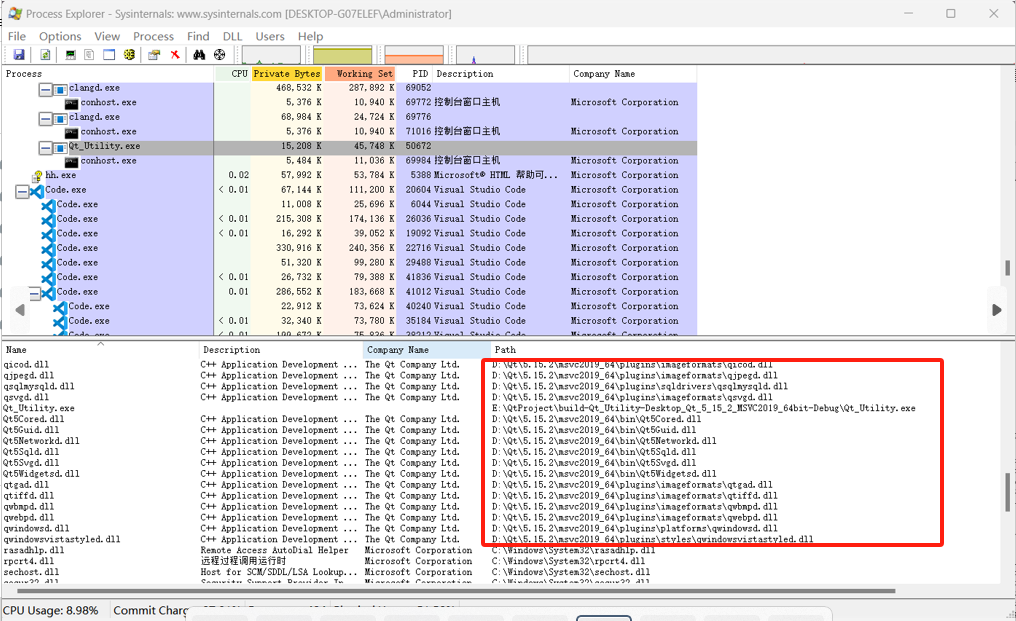Collapse the clangd.exe node with PID 69052
The height and width of the screenshot is (621, 1016).
click(45, 89)
